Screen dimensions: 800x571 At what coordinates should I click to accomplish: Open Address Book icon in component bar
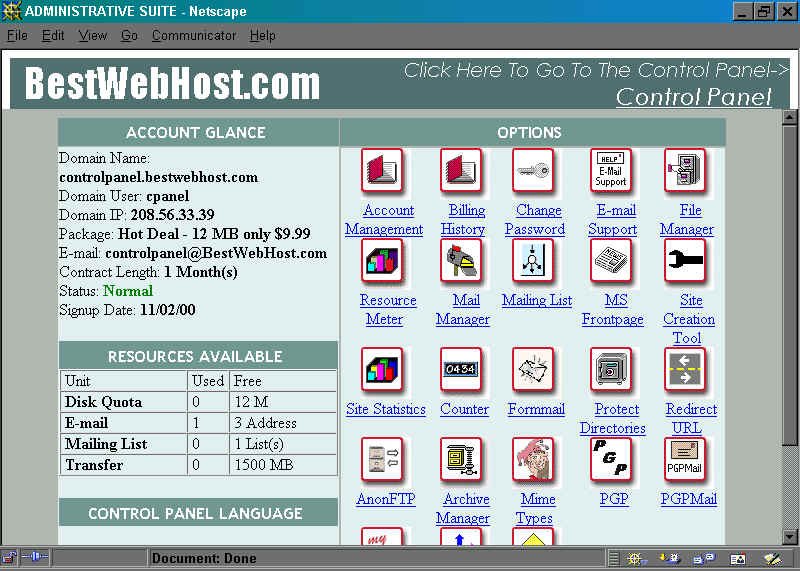coord(738,559)
